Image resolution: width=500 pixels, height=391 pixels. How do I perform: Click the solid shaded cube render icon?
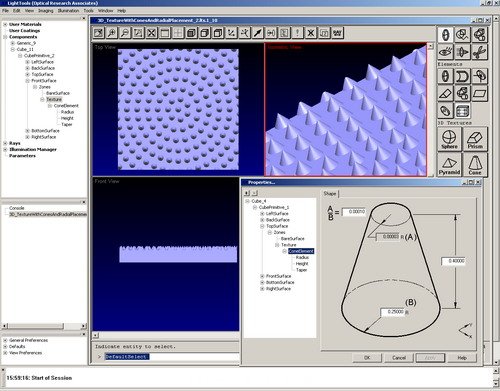pos(191,33)
